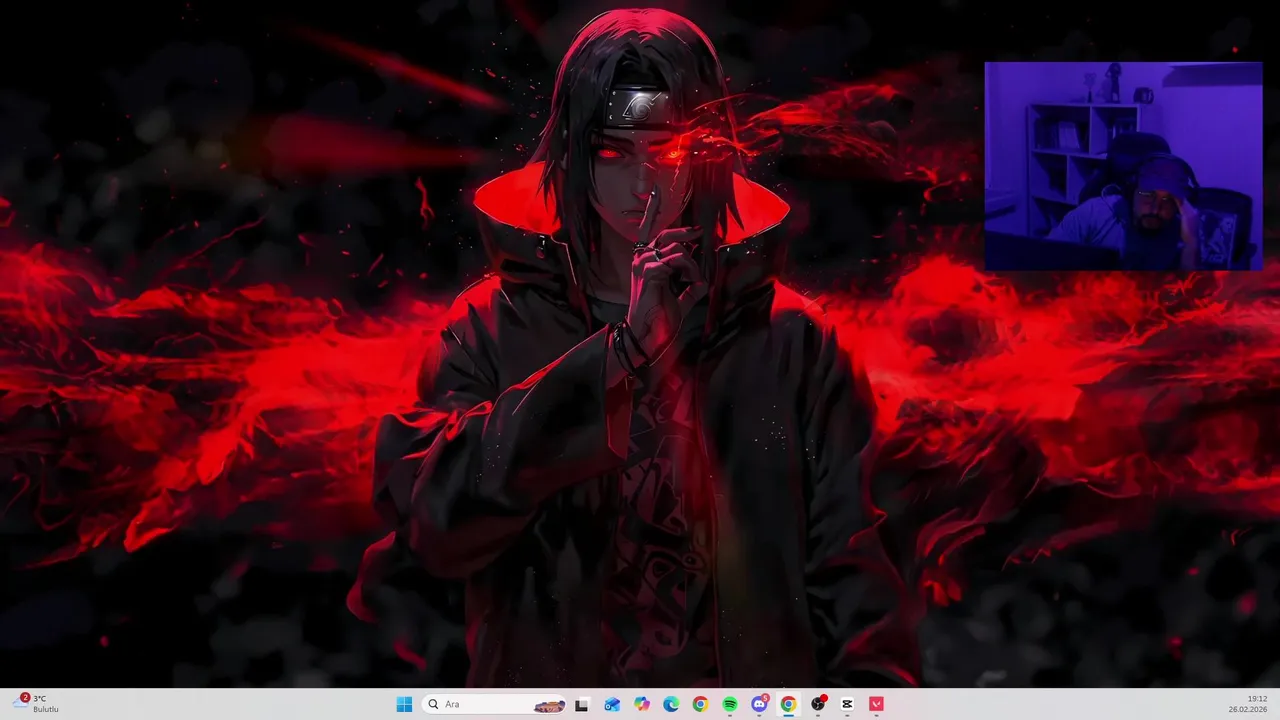Open the Copilot taskbar icon
The width and height of the screenshot is (1280, 720).
pos(642,704)
